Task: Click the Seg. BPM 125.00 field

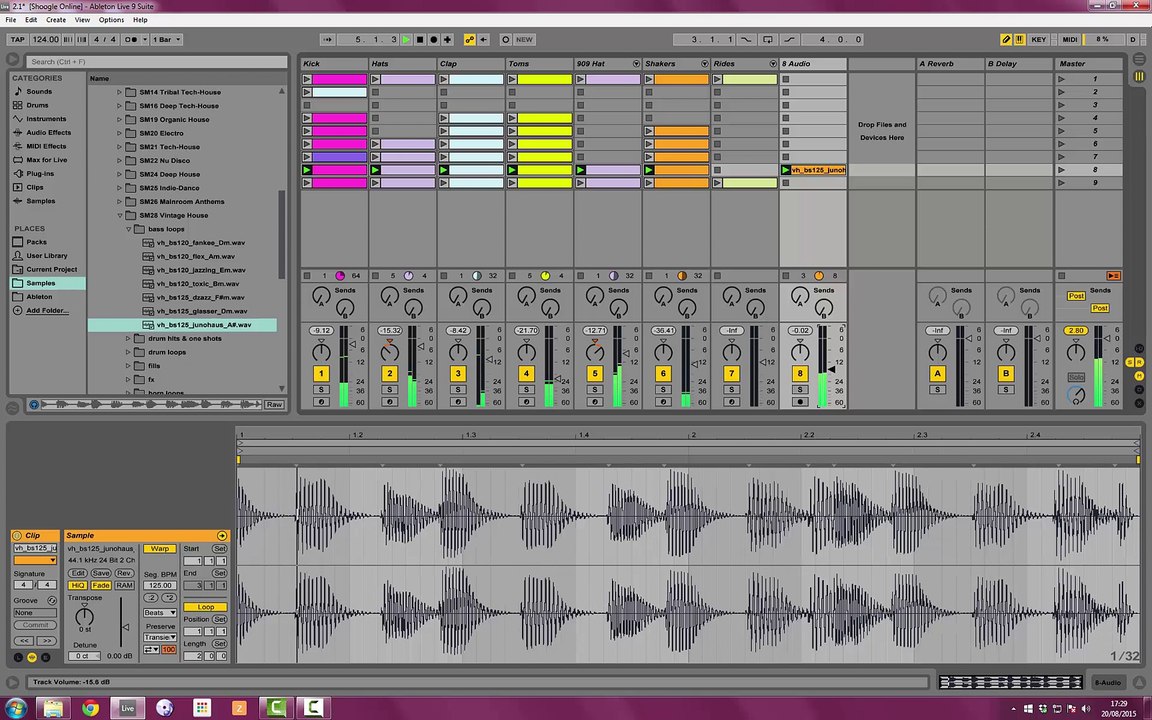Action: click(159, 586)
